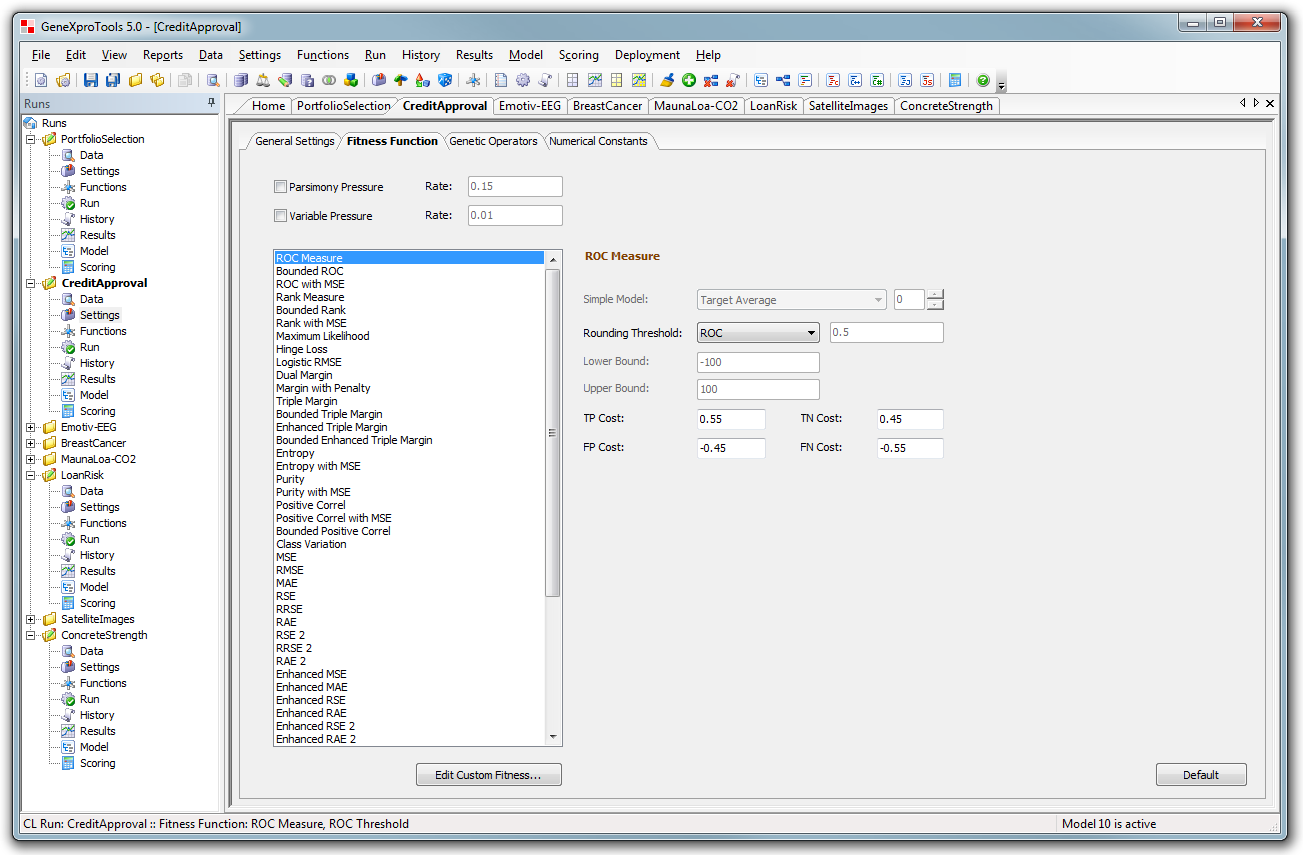Viewport: 1303px width, 855px height.
Task: Collapse the ConcreteStrength tree node
Action: coord(31,635)
